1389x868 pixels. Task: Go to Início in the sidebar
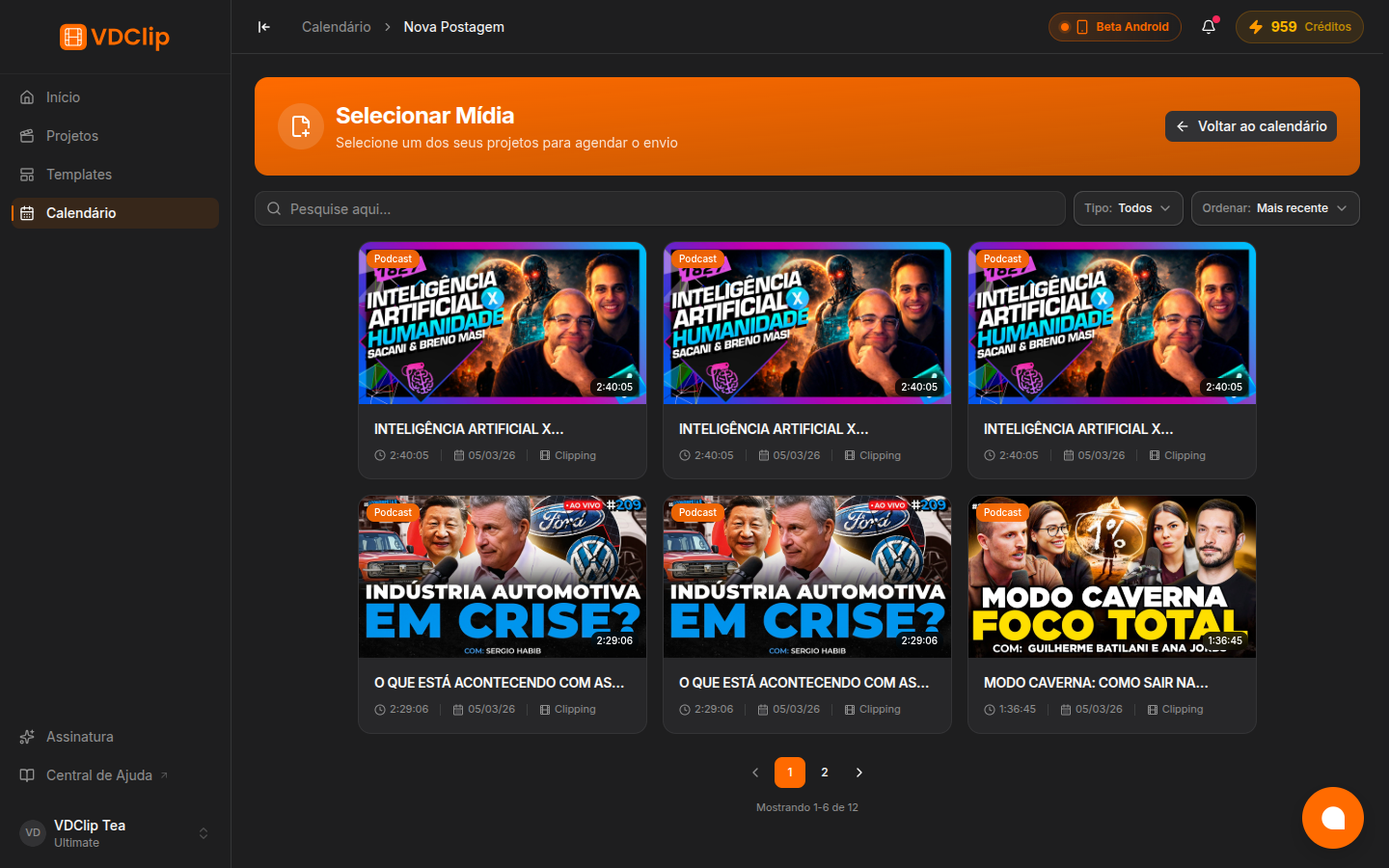point(115,97)
